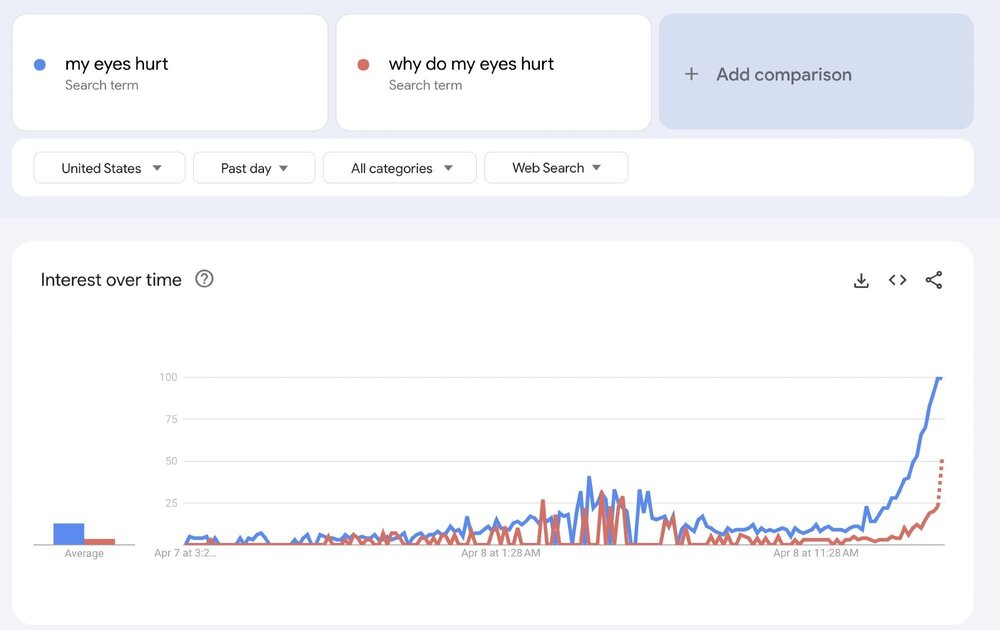Click the red dot for why do my eyes hurt
1000x630 pixels.
point(363,64)
